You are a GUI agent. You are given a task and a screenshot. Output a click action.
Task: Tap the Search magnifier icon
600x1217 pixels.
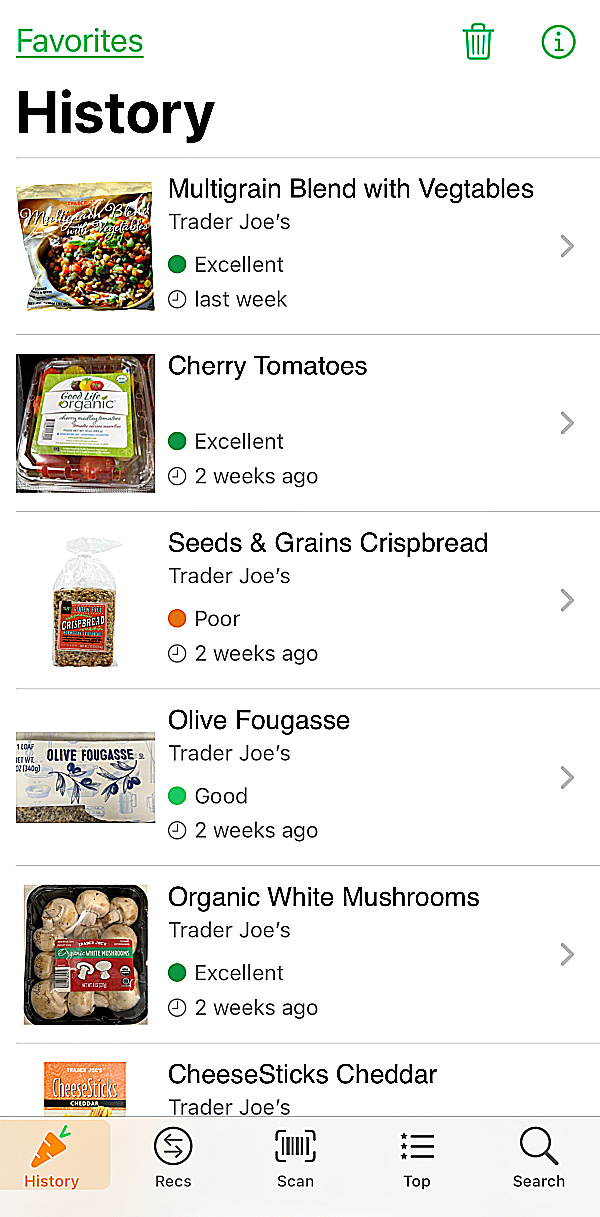[x=539, y=1147]
